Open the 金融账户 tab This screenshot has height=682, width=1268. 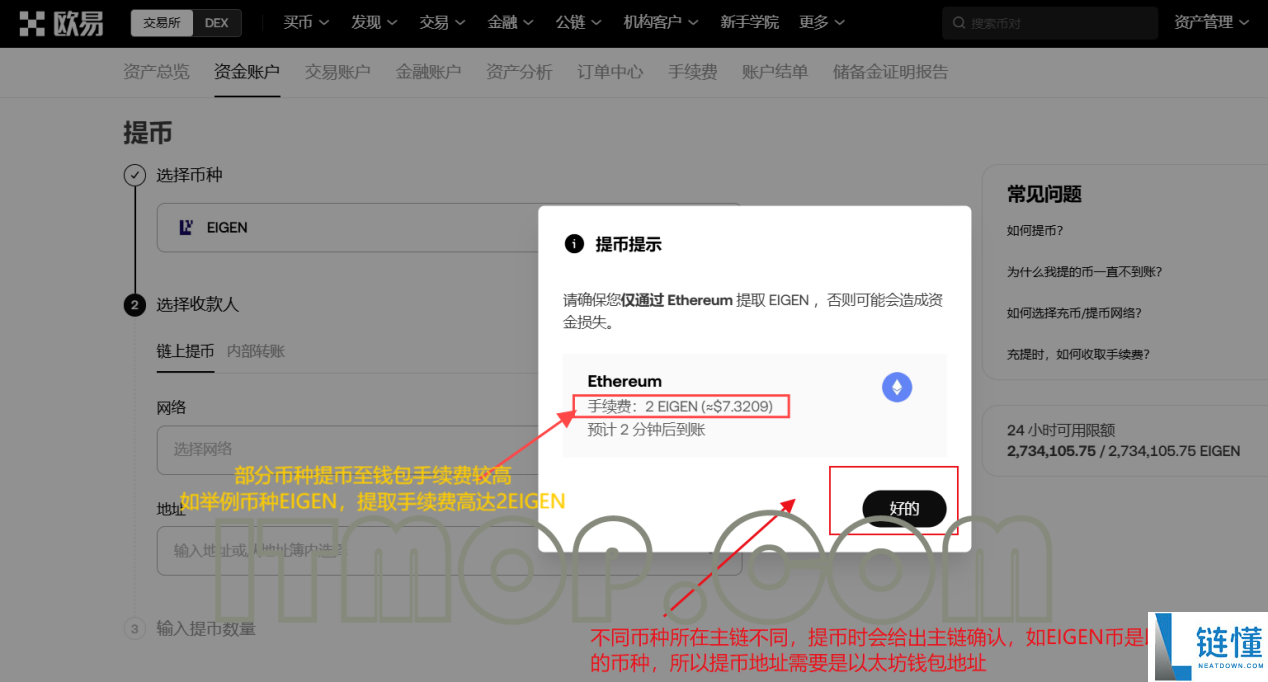click(x=428, y=72)
